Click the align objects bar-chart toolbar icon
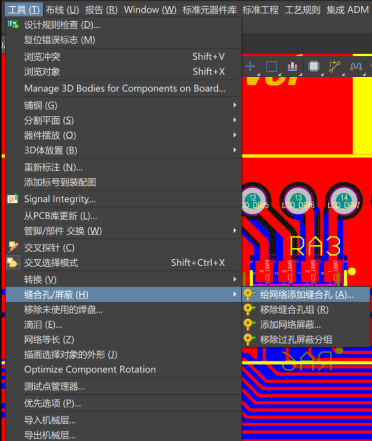Viewport: 372px width, 441px height. 293,67
